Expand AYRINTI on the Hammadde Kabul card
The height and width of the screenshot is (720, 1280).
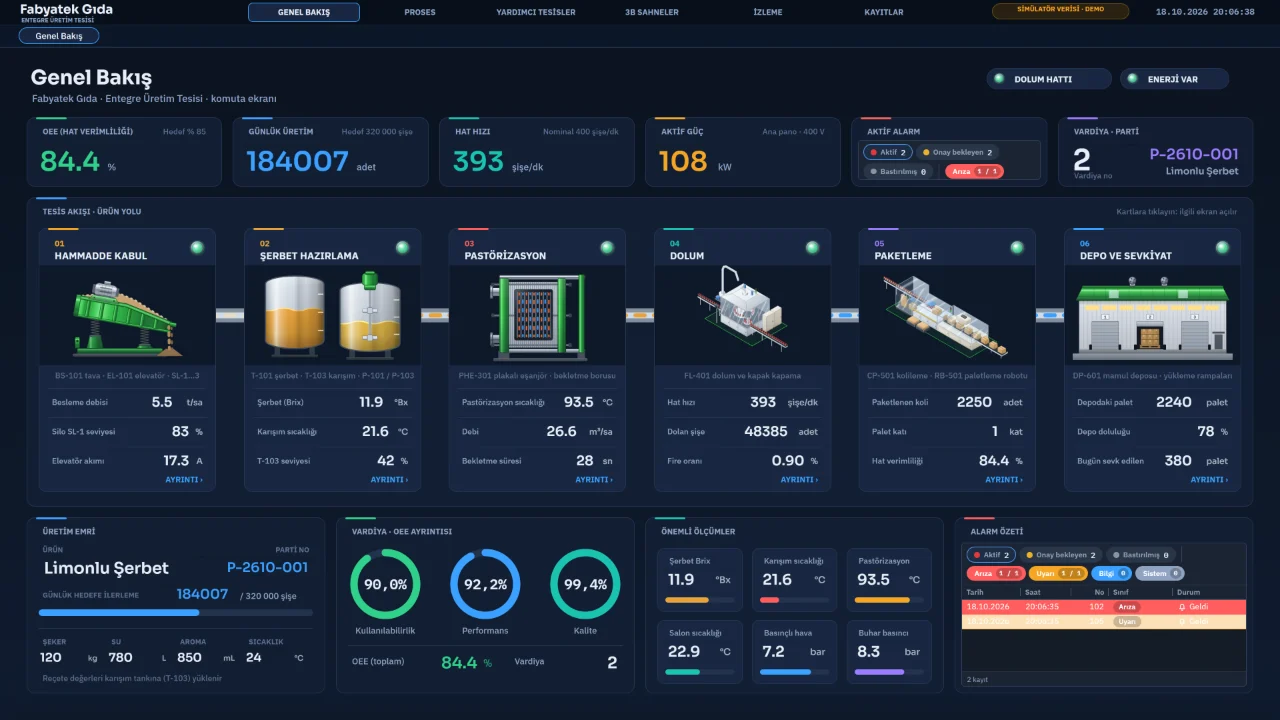pyautogui.click(x=184, y=480)
